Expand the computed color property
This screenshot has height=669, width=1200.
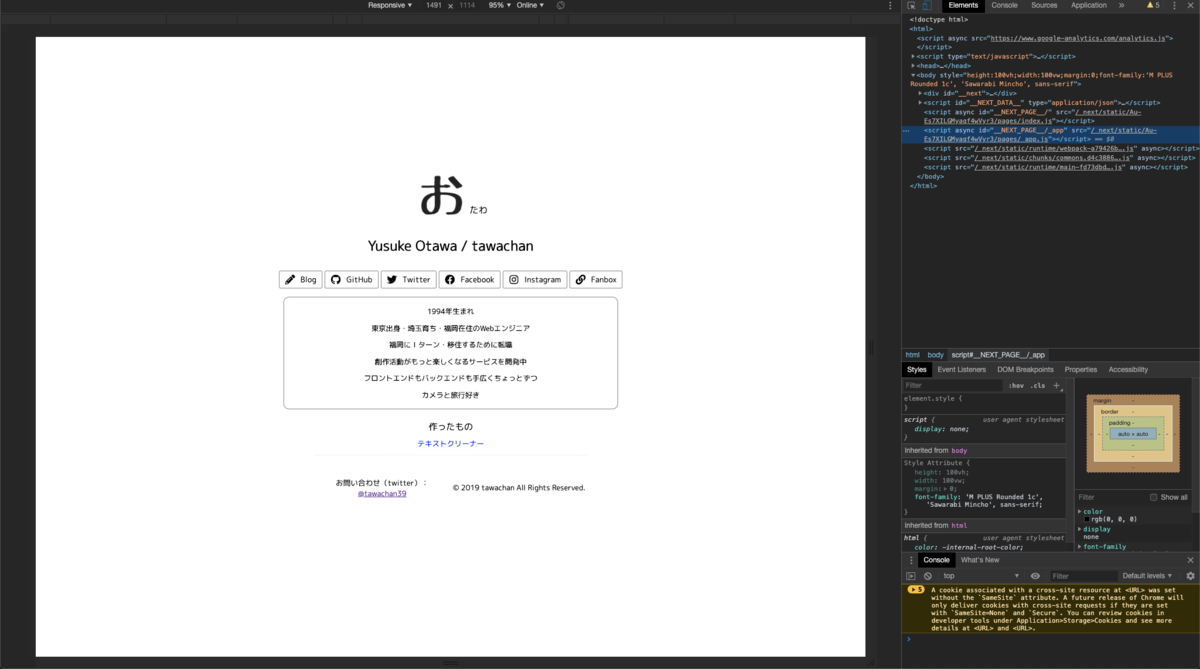[1080, 511]
